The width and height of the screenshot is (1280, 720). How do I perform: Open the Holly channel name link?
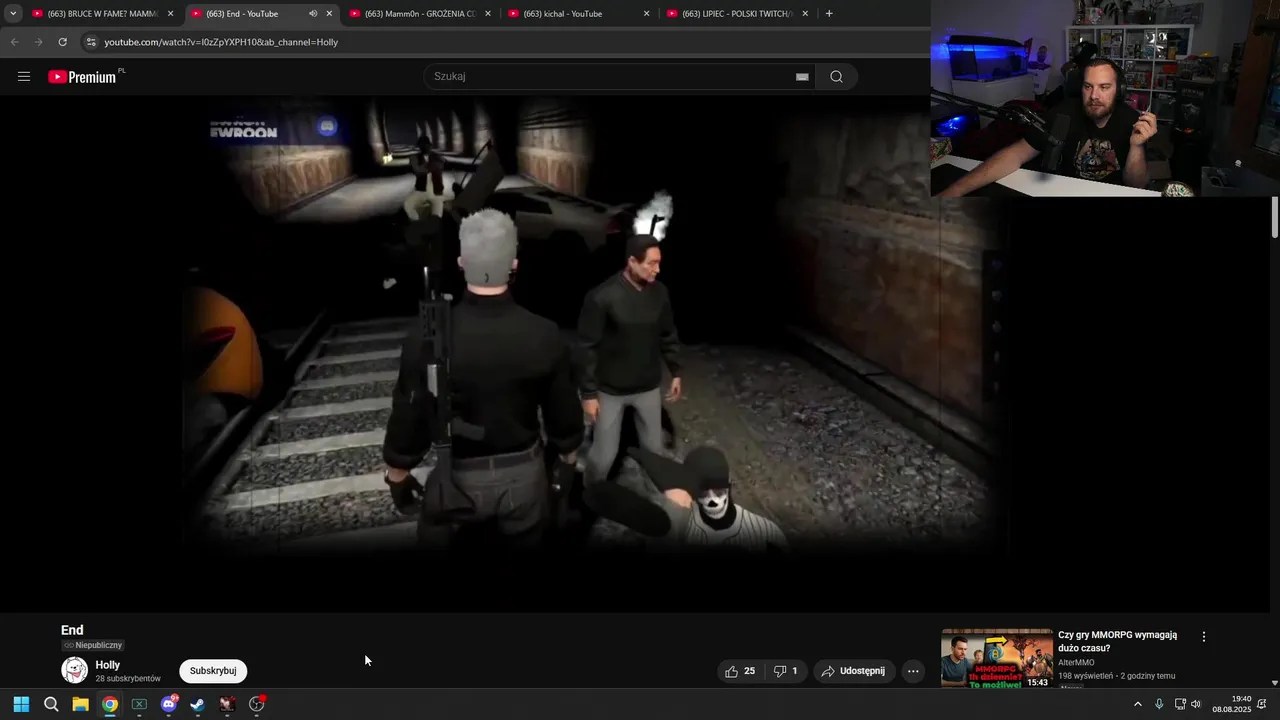pyautogui.click(x=108, y=665)
